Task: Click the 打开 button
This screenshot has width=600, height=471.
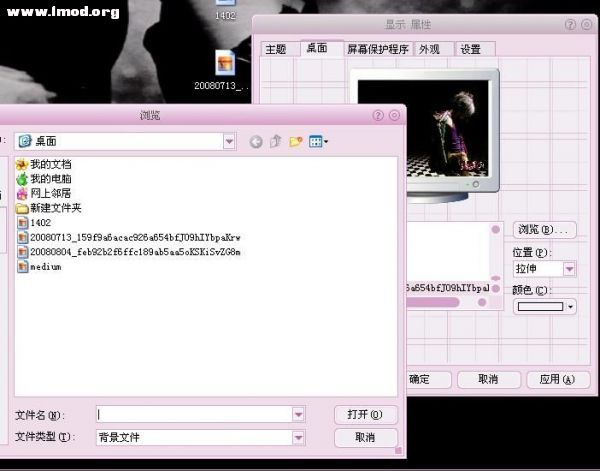Action: click(365, 414)
